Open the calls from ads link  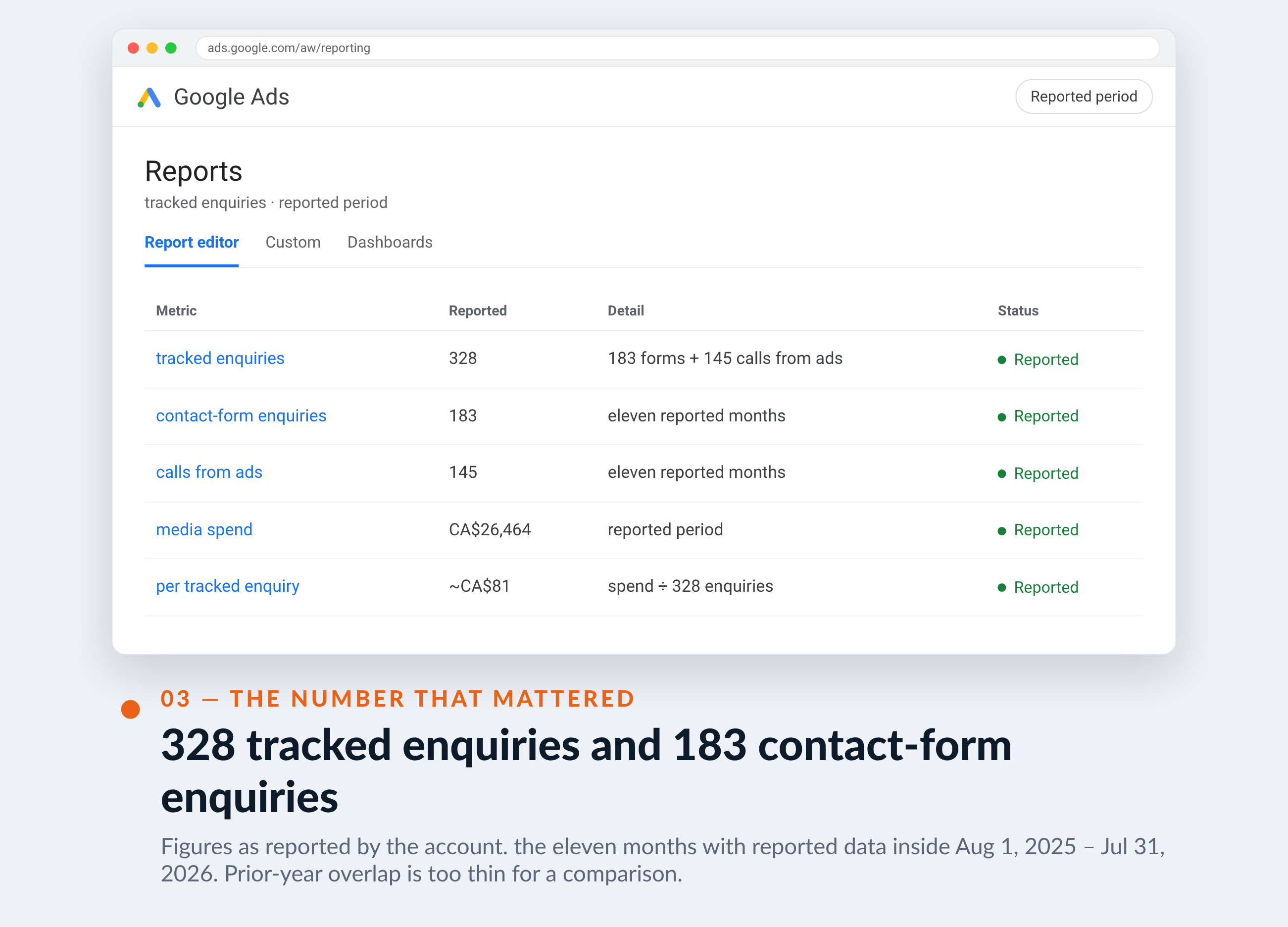209,472
